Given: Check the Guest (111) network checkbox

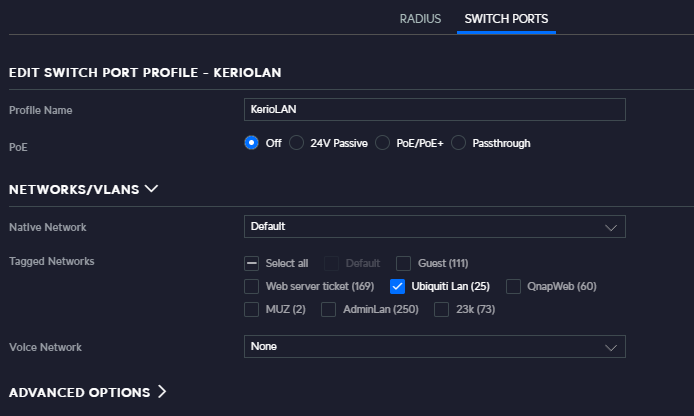Looking at the screenshot, I should [x=404, y=263].
